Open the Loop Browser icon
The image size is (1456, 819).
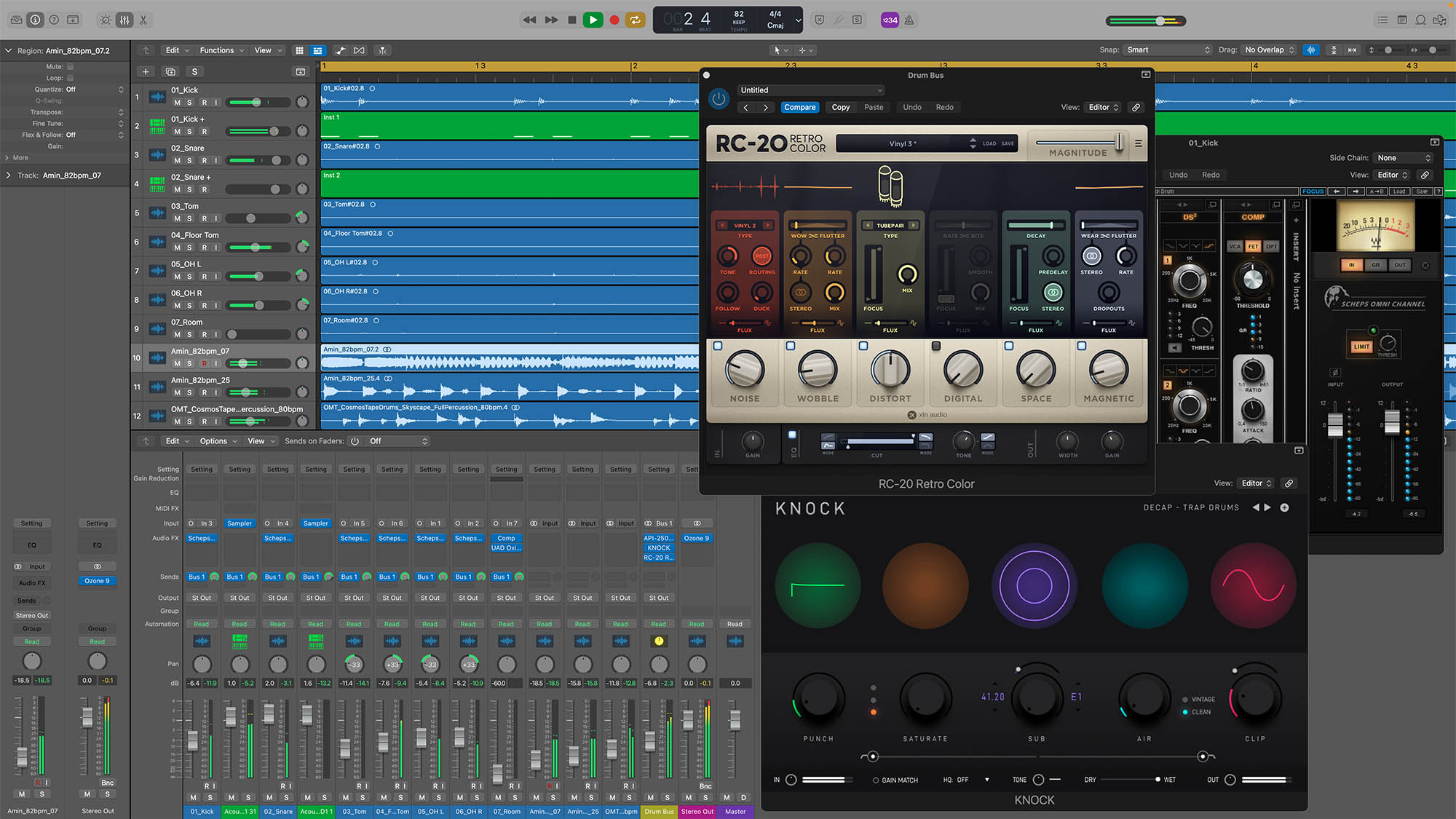[1420, 20]
